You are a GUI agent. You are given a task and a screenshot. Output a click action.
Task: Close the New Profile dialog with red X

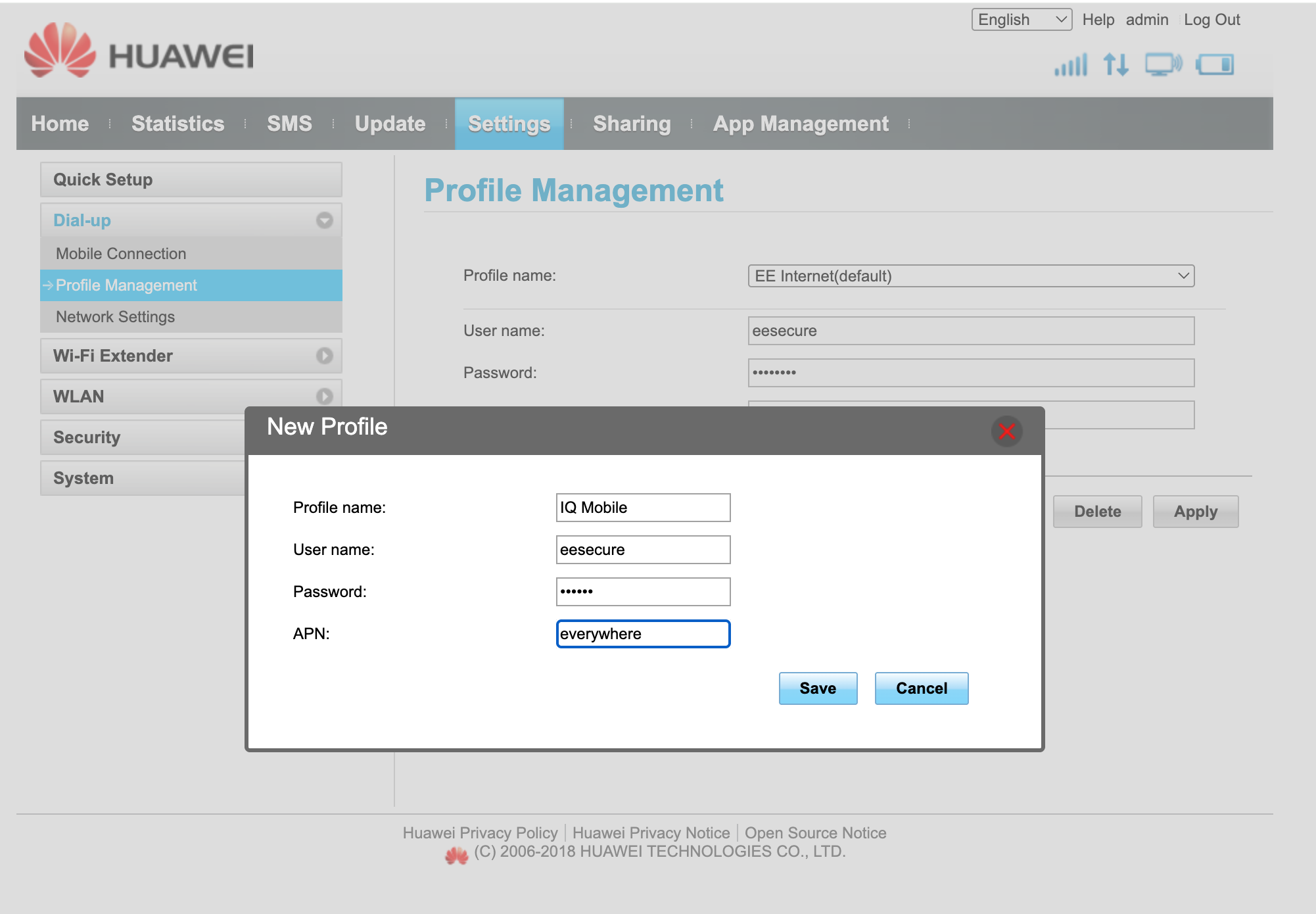click(1006, 431)
